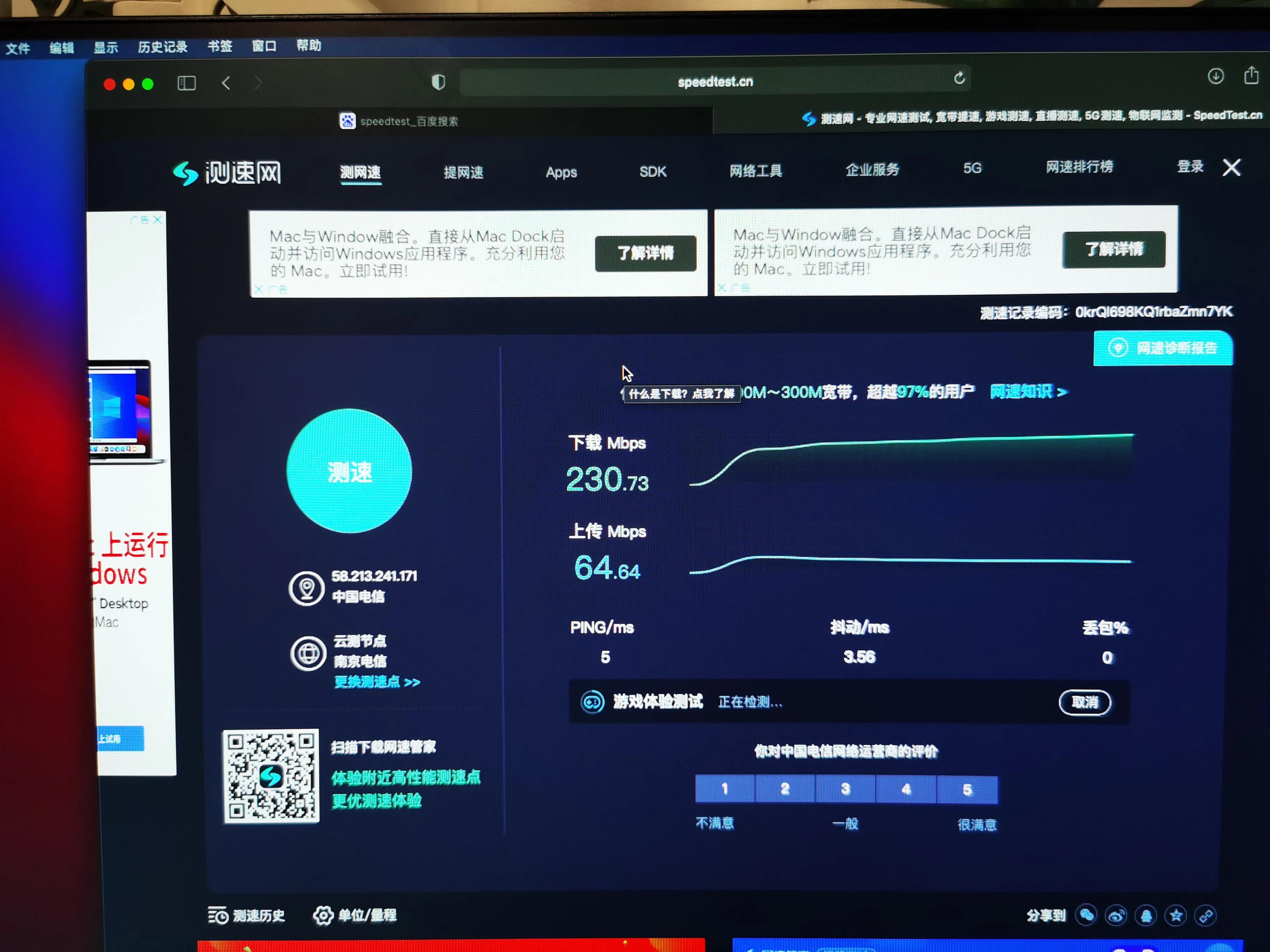Image resolution: width=1270 pixels, height=952 pixels.
Task: Select rating 1 for China Telecom
Action: (x=724, y=788)
